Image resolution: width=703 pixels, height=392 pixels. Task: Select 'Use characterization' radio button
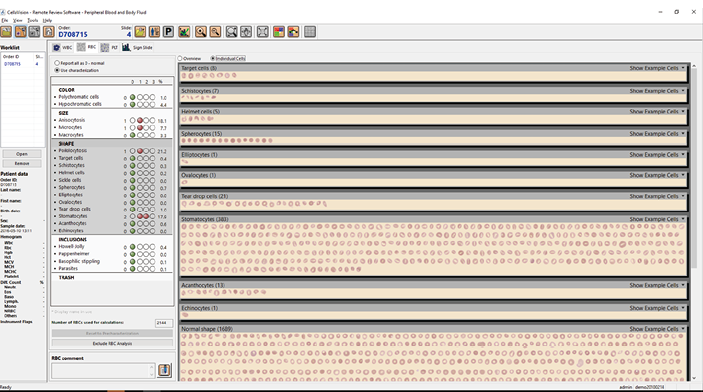tap(57, 70)
